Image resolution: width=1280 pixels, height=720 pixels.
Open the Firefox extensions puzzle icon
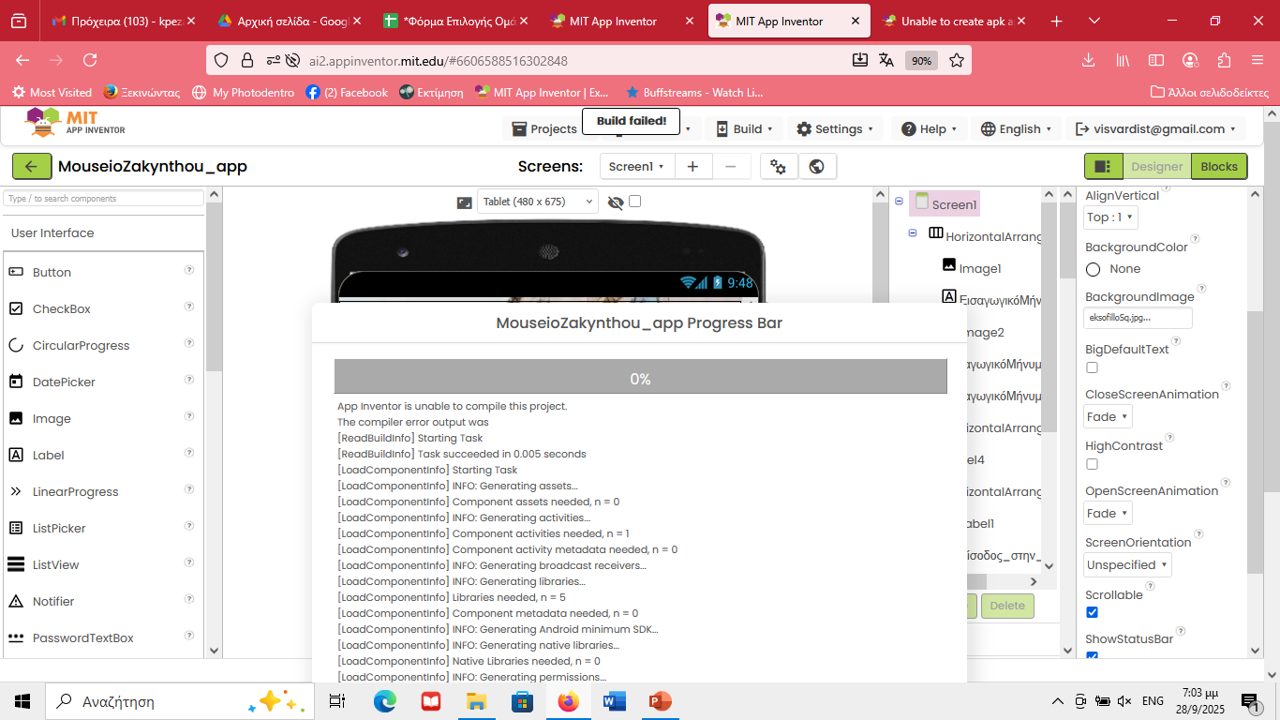[1224, 61]
